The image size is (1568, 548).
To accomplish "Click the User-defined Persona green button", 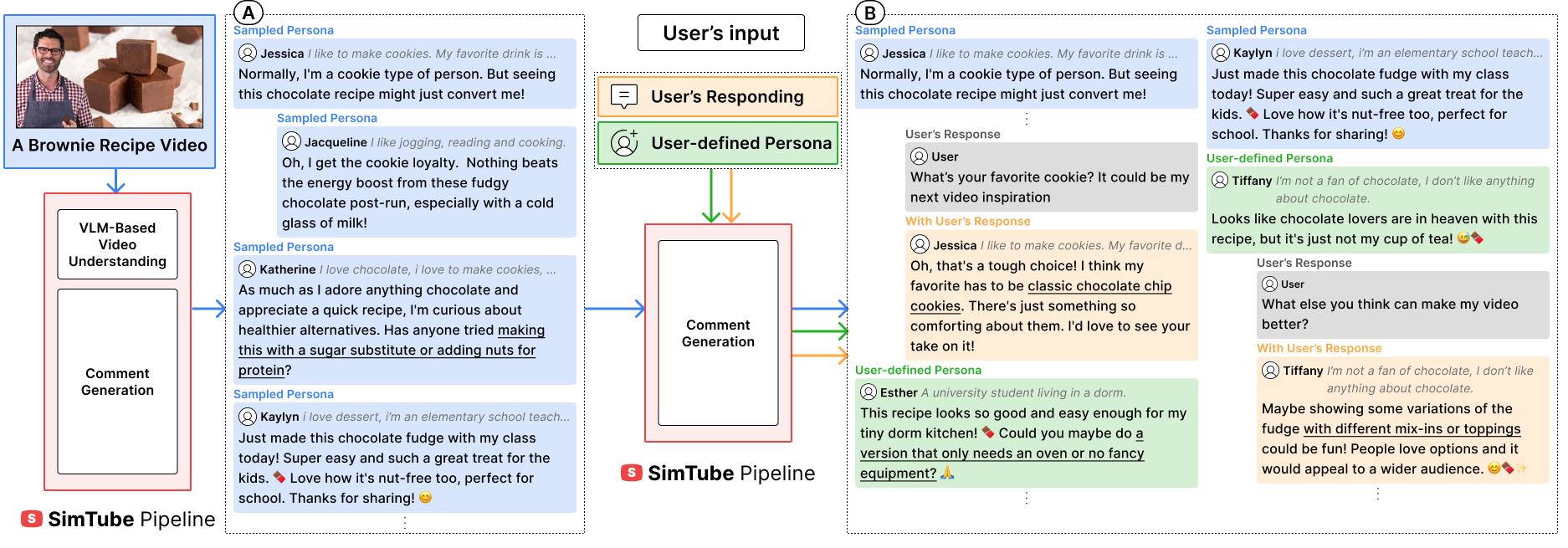I will pyautogui.click(x=717, y=143).
